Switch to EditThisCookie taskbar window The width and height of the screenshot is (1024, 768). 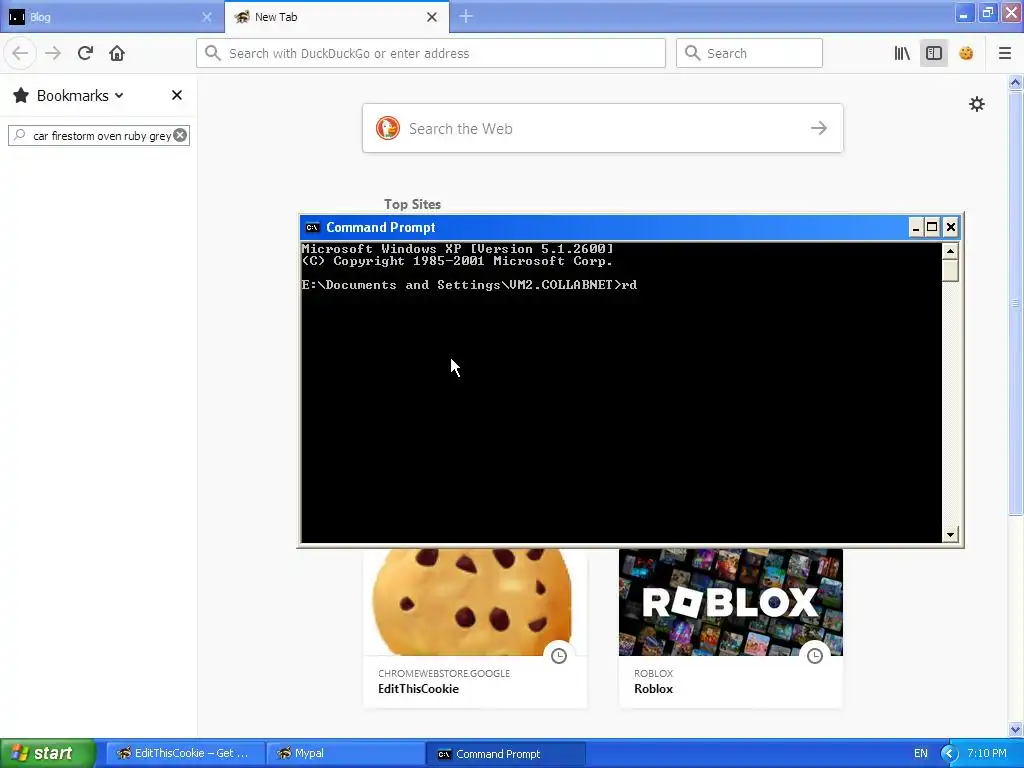click(x=185, y=753)
